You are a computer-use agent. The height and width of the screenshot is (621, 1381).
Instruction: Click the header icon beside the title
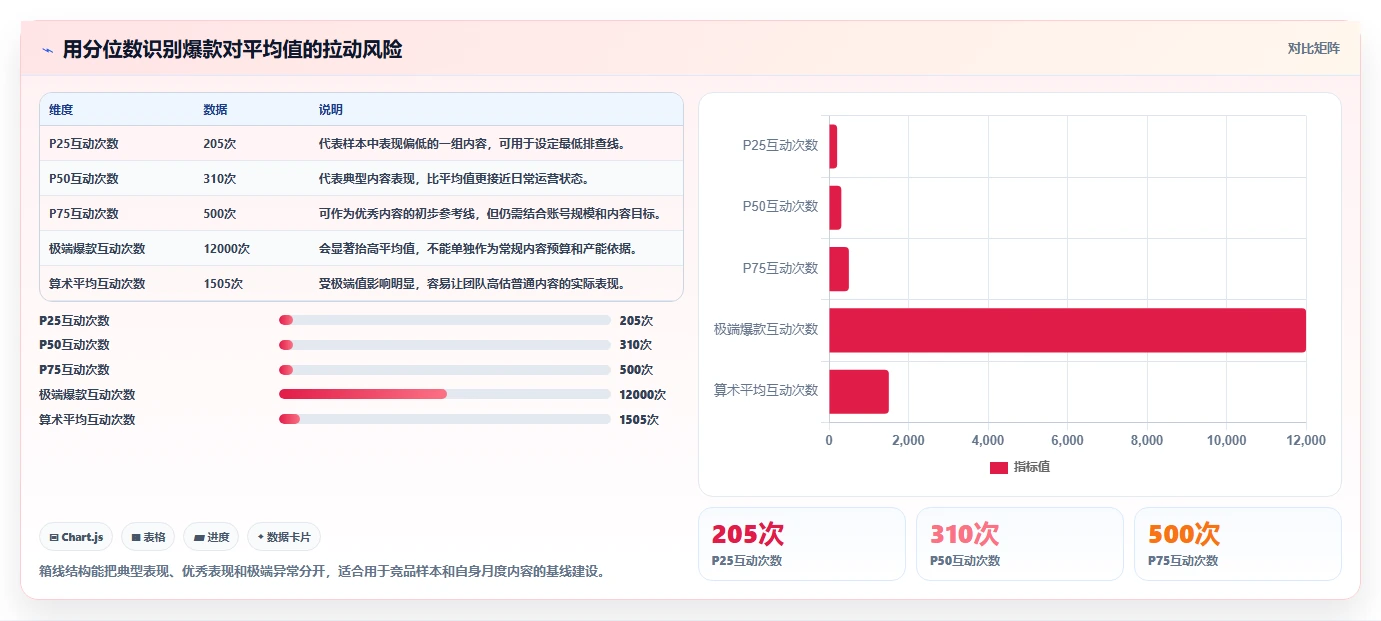click(47, 50)
